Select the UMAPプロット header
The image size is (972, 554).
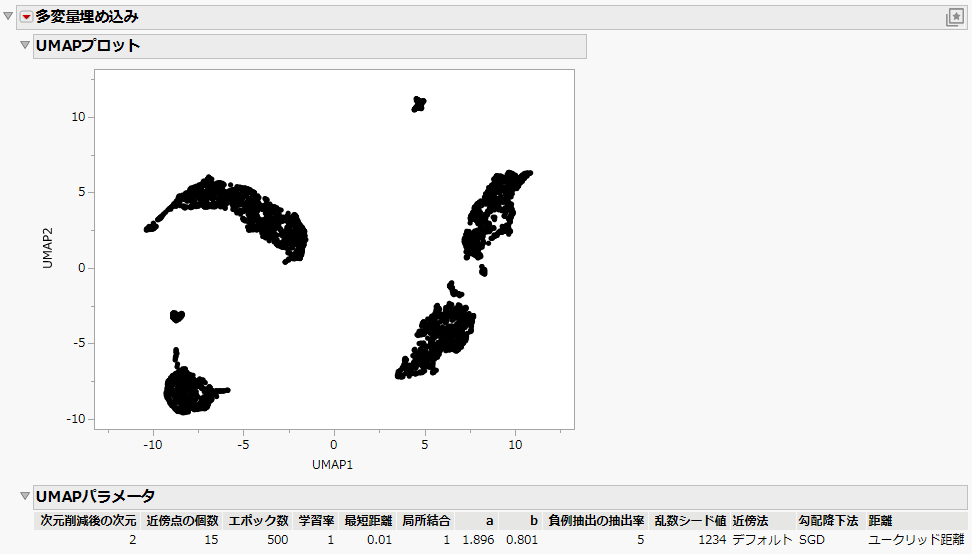309,46
